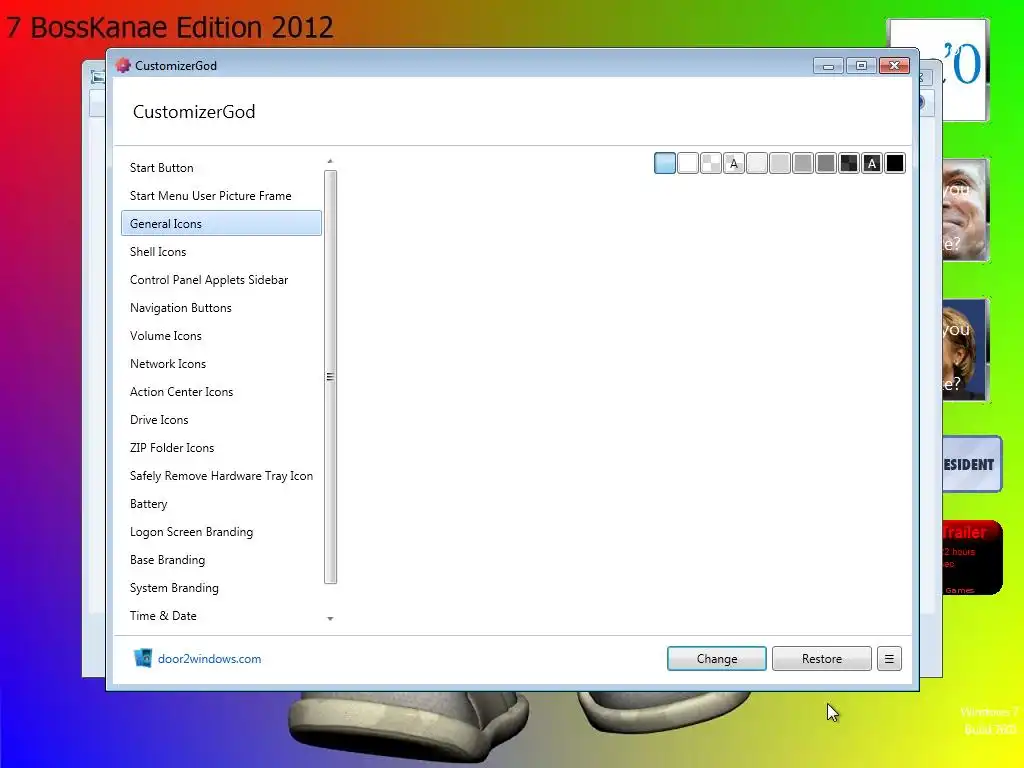Pick the dark checkerboard background swatch
The image size is (1024, 768).
click(849, 163)
